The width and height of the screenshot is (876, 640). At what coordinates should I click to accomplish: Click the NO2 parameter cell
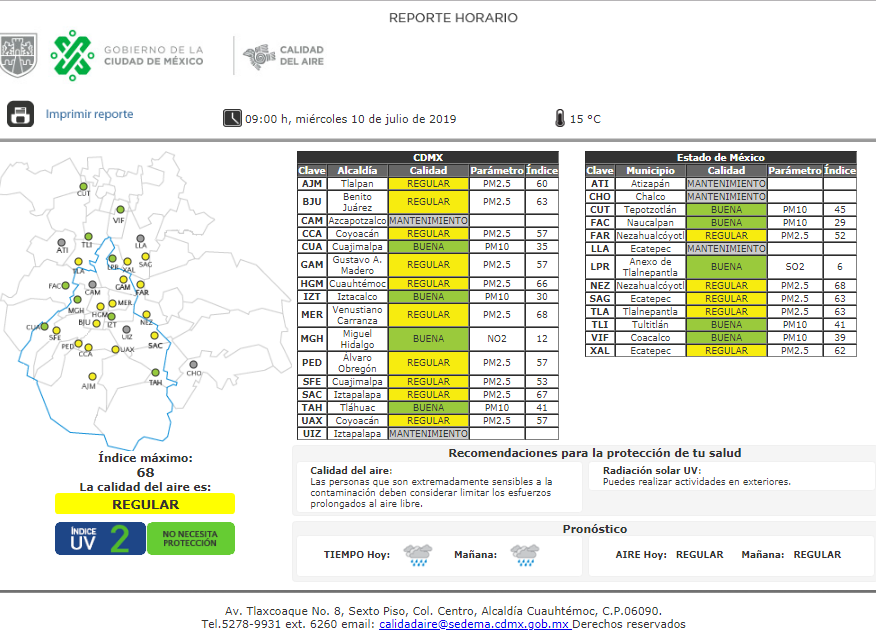tap(497, 339)
